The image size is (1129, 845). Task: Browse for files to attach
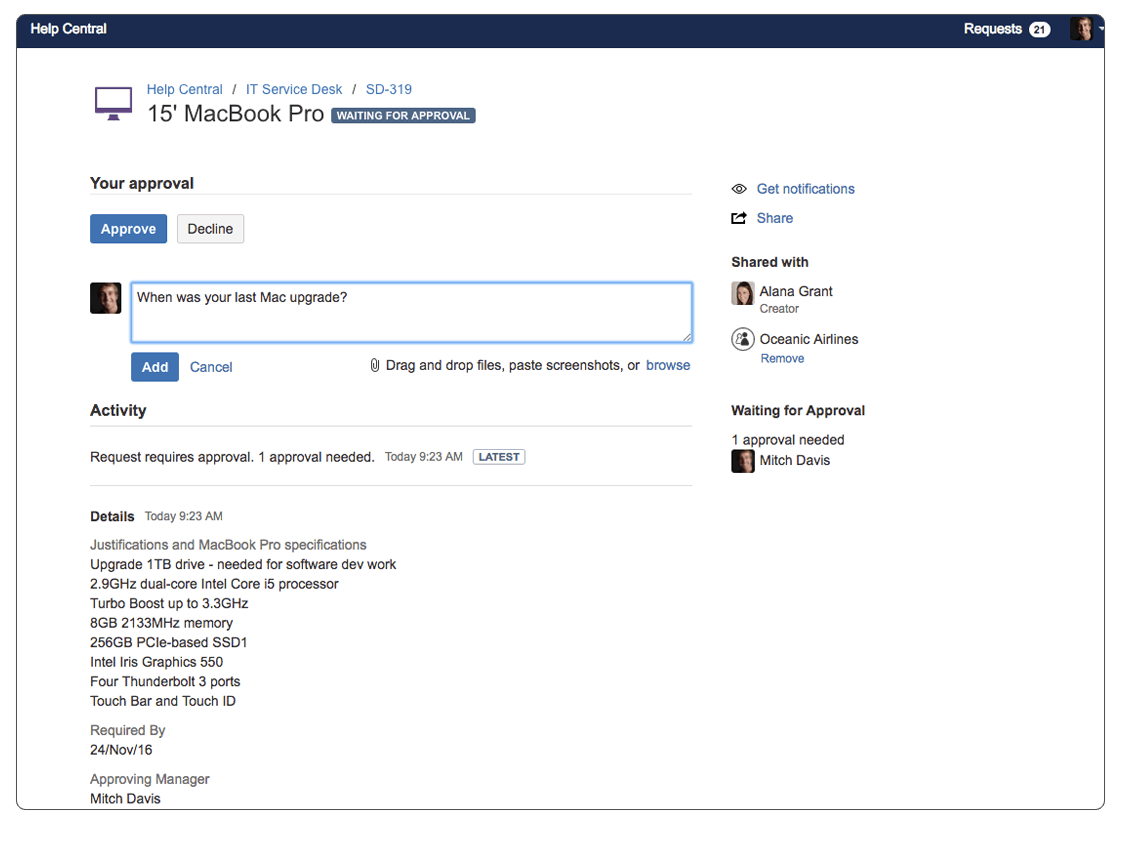[668, 366]
